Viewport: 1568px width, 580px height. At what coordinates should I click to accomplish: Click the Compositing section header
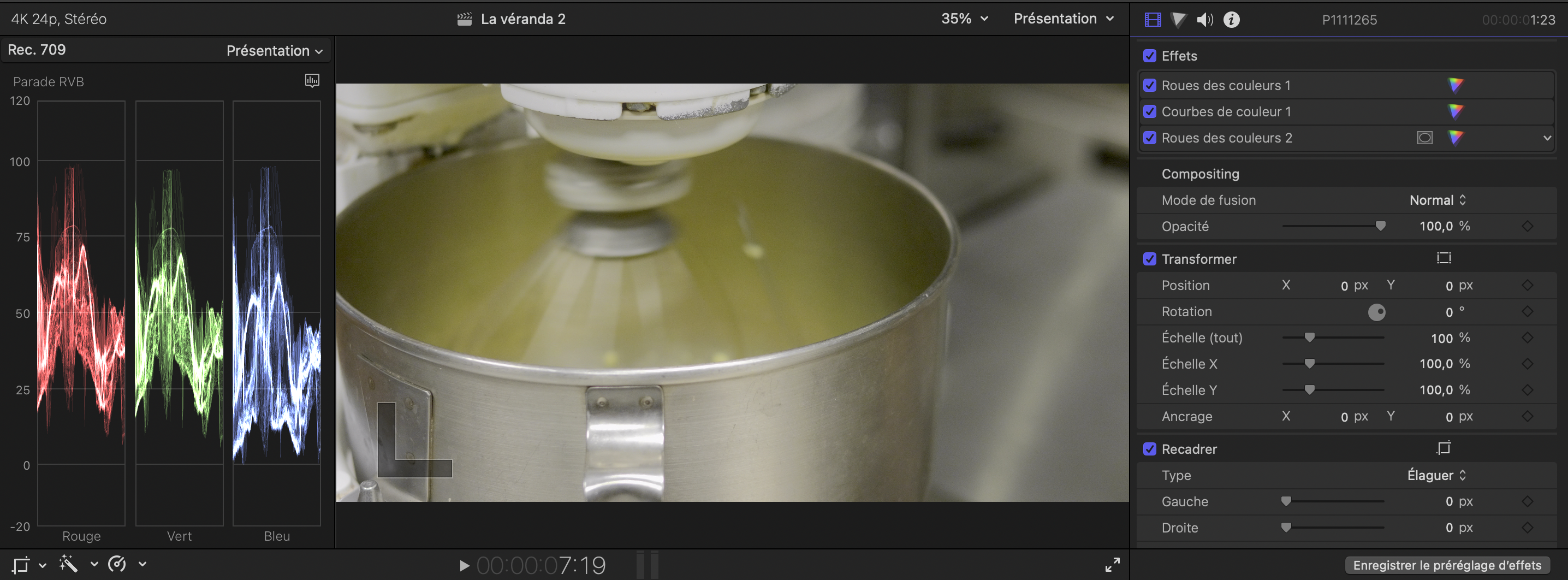click(x=1199, y=174)
